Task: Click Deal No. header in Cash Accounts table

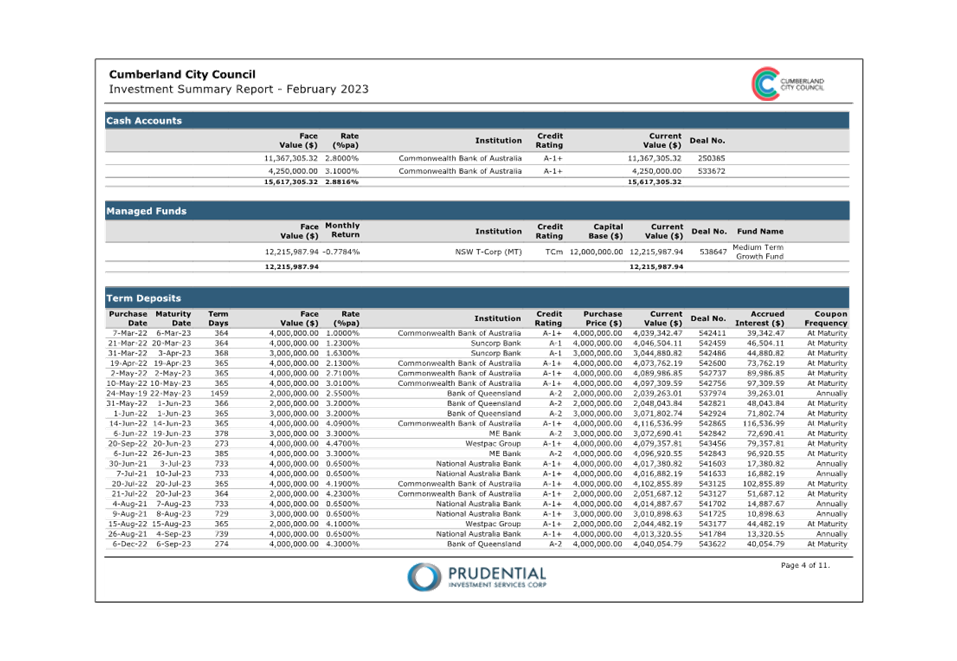Action: click(707, 141)
